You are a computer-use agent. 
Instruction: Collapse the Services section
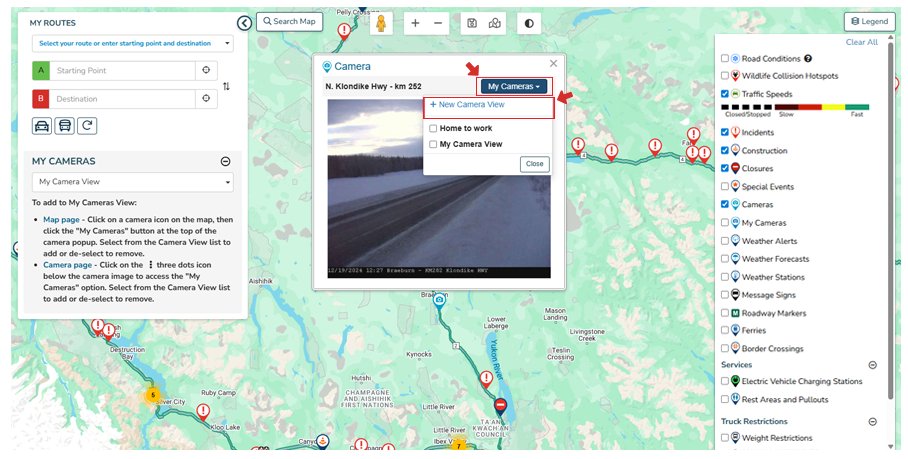(872, 365)
